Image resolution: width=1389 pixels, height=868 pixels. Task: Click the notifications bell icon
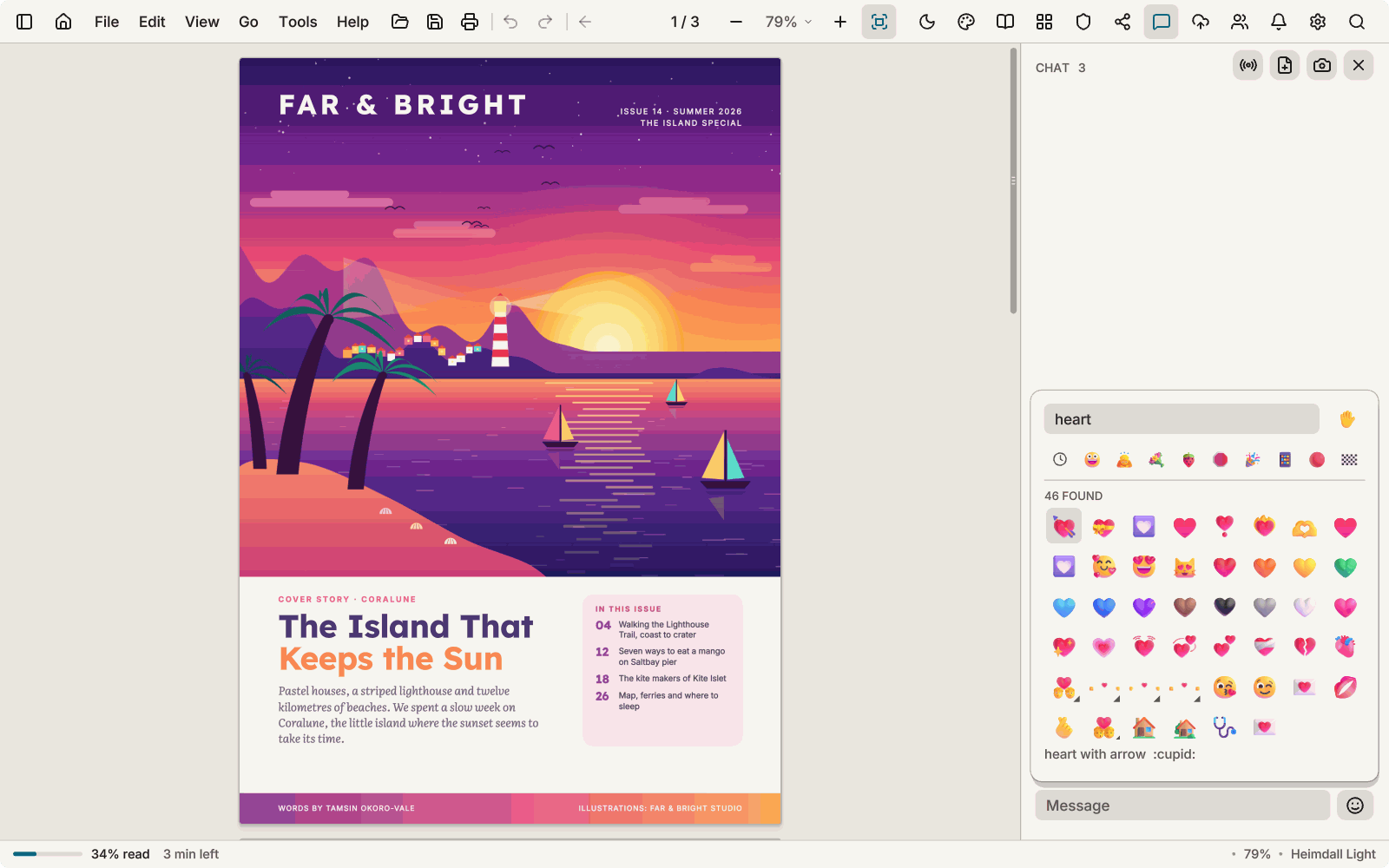click(1279, 22)
